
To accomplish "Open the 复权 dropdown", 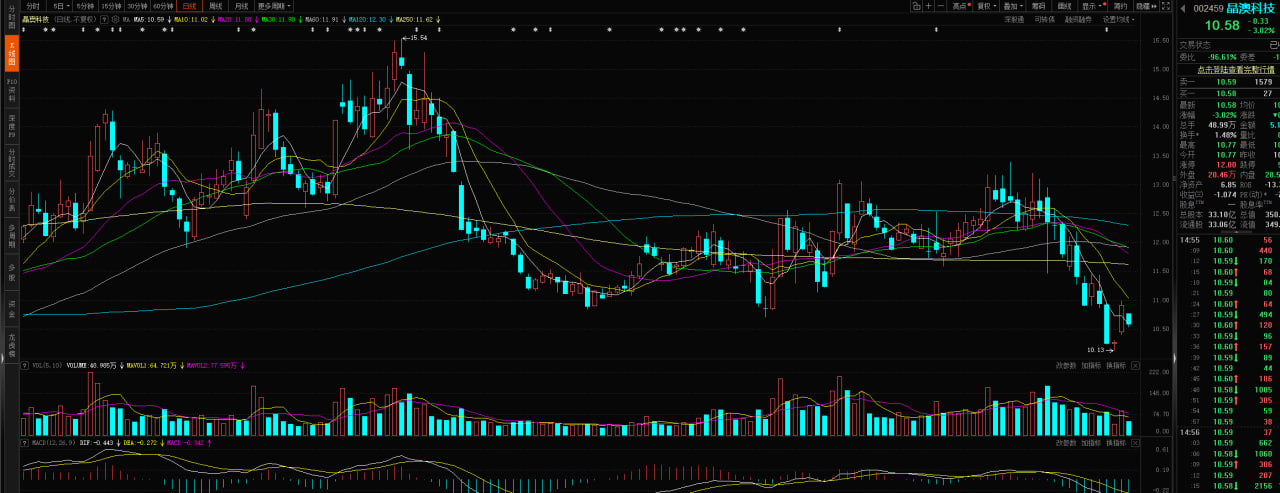I will [986, 6].
